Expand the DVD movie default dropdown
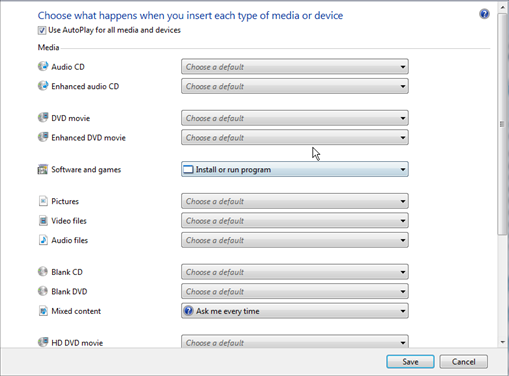This screenshot has height=376, width=509. pos(295,118)
